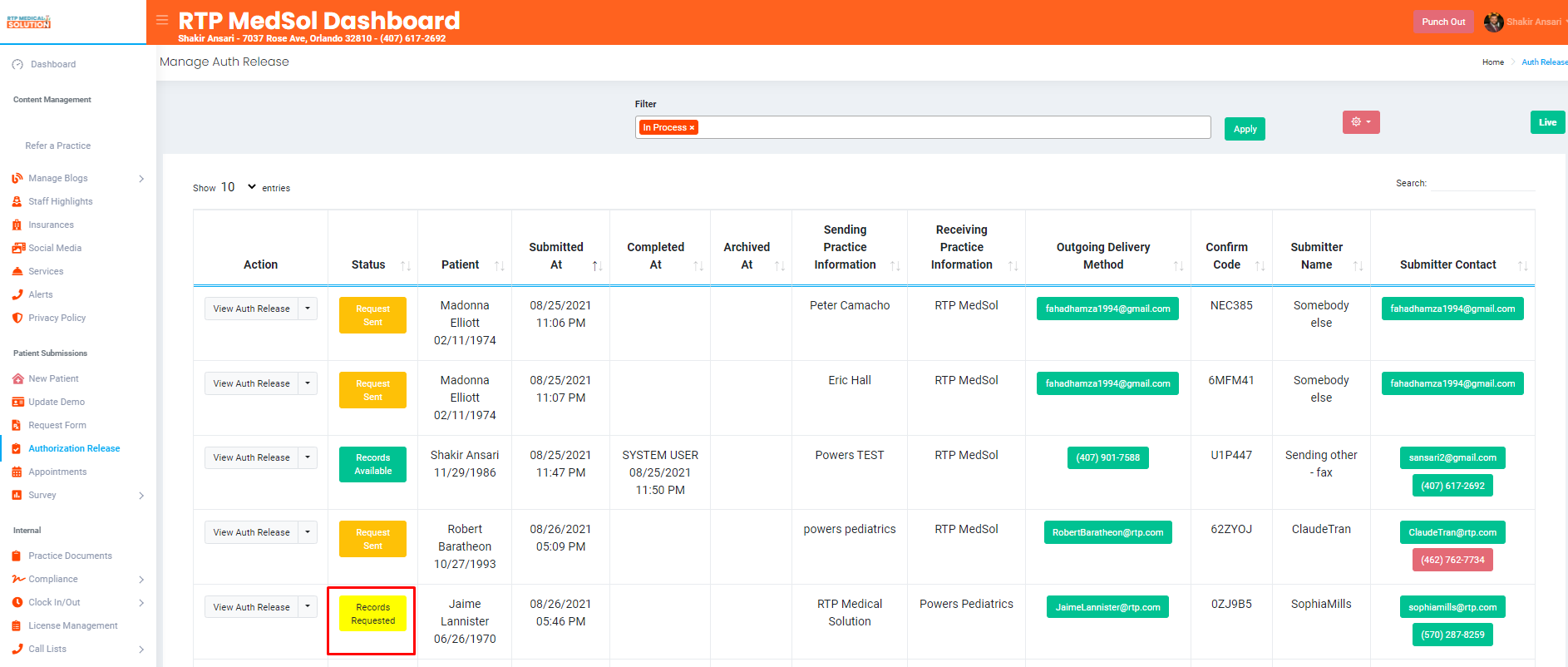The width and height of the screenshot is (1568, 667).
Task: Click Shakir Ansari profile avatar
Action: 1493,22
